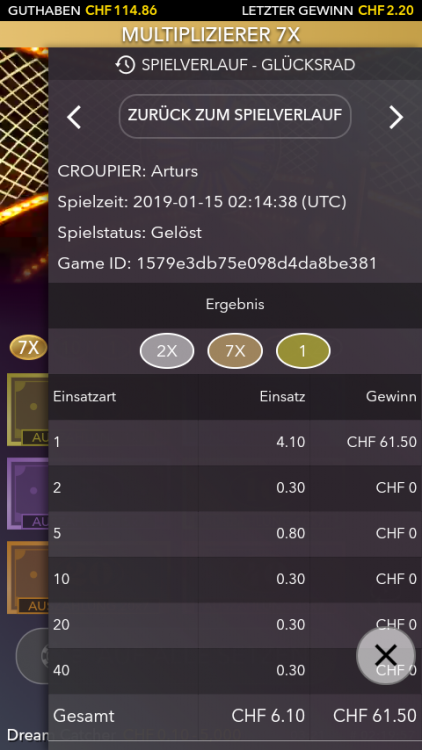Select the yellow 1 result chip
This screenshot has width=422, height=750.
coord(303,351)
